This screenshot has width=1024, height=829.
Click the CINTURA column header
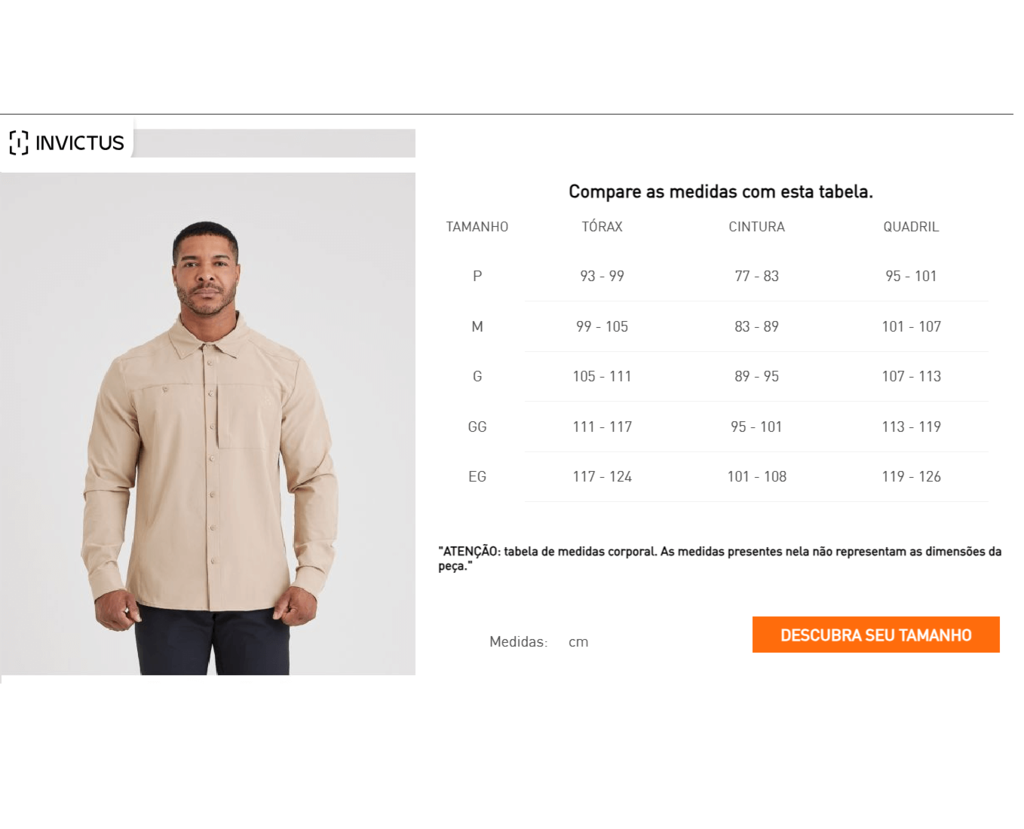(x=757, y=227)
